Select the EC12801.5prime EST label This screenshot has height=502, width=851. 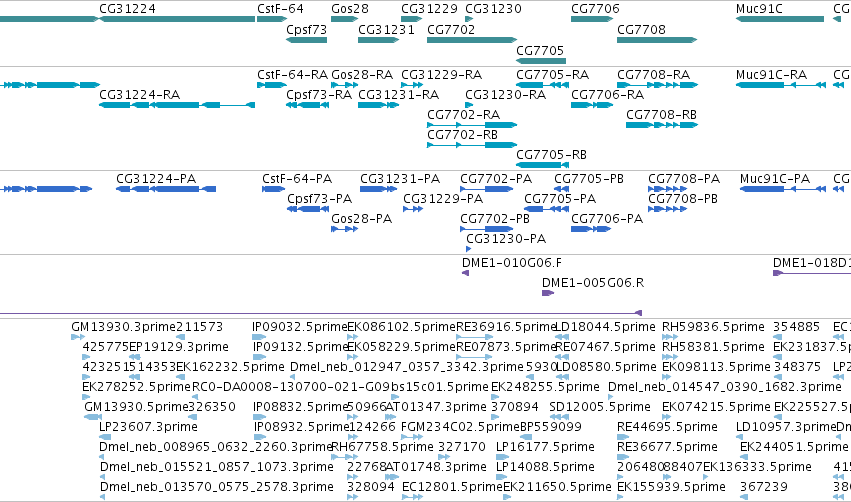(x=452, y=487)
